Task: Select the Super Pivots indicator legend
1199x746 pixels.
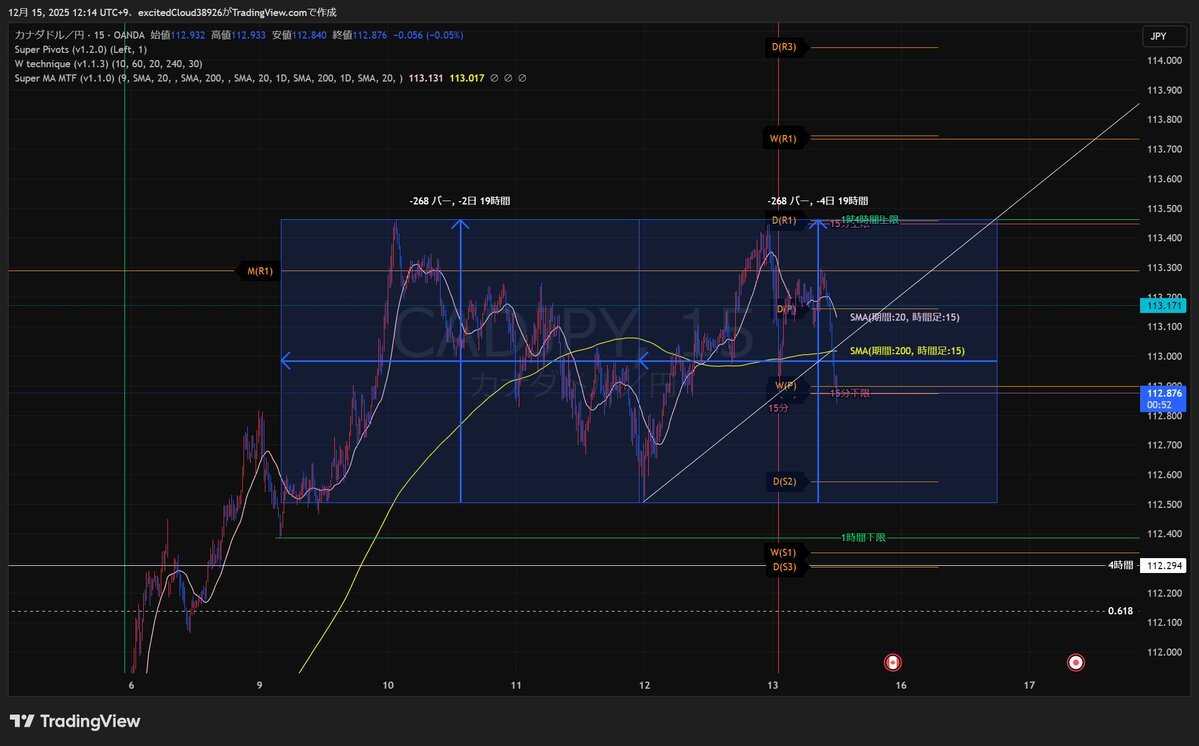Action: tap(80, 49)
